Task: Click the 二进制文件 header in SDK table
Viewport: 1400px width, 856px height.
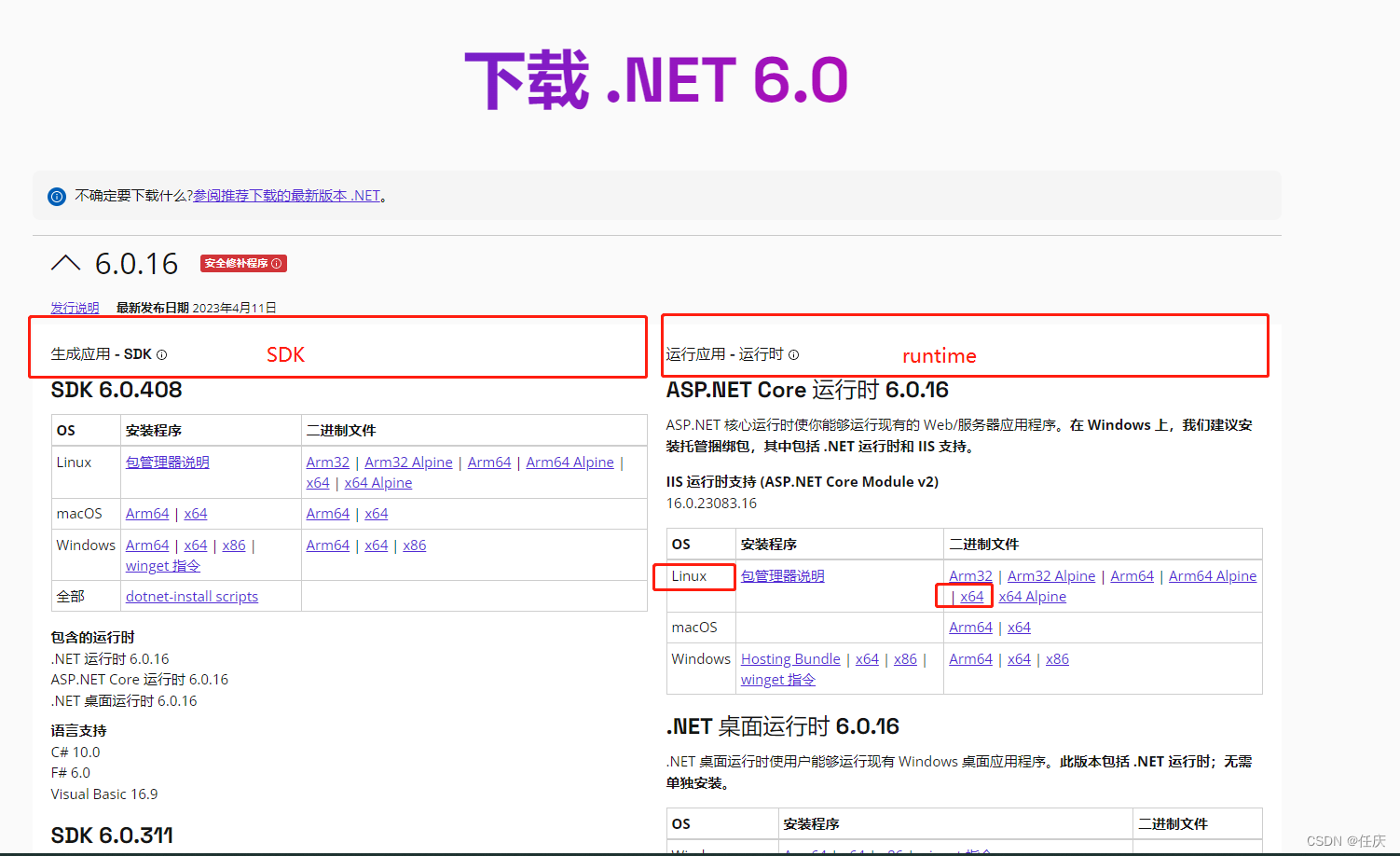Action: coord(341,431)
